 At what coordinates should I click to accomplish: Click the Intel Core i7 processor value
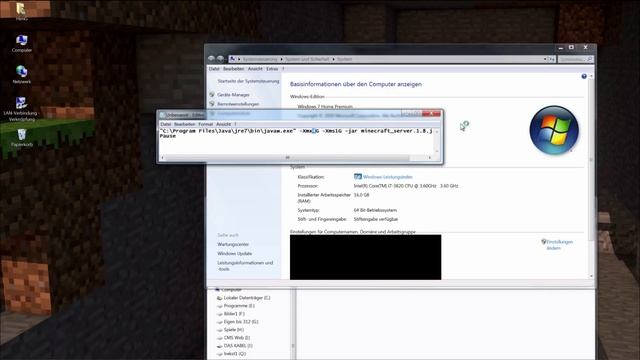[x=406, y=186]
